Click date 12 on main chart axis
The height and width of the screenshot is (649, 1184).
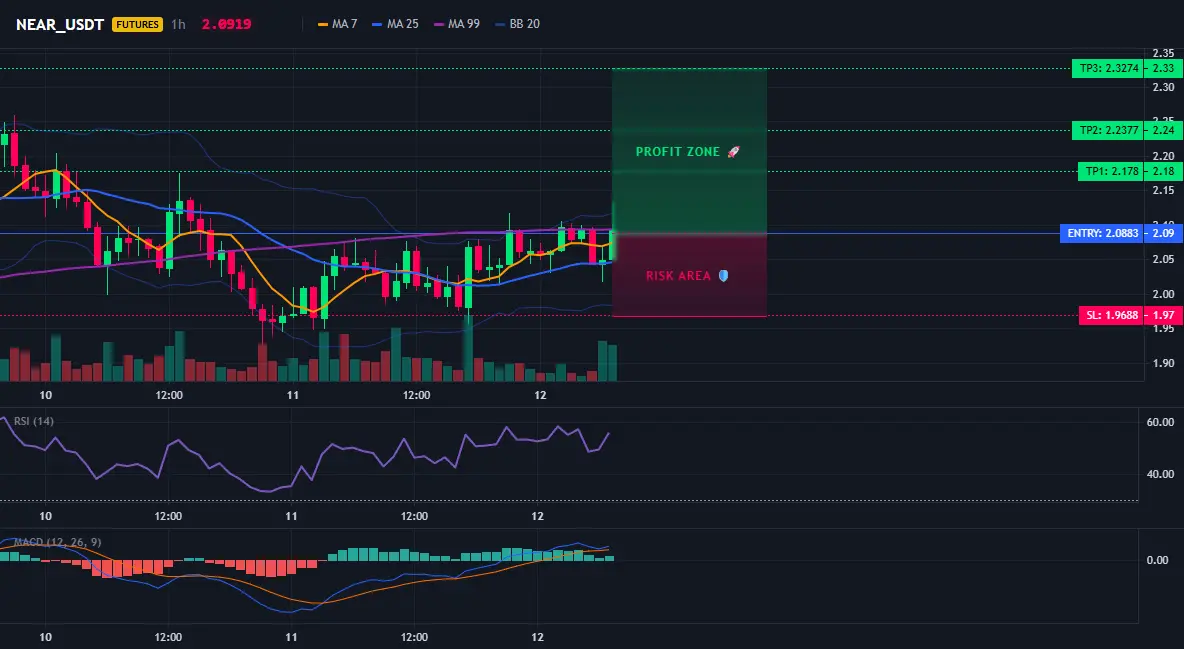pyautogui.click(x=540, y=395)
